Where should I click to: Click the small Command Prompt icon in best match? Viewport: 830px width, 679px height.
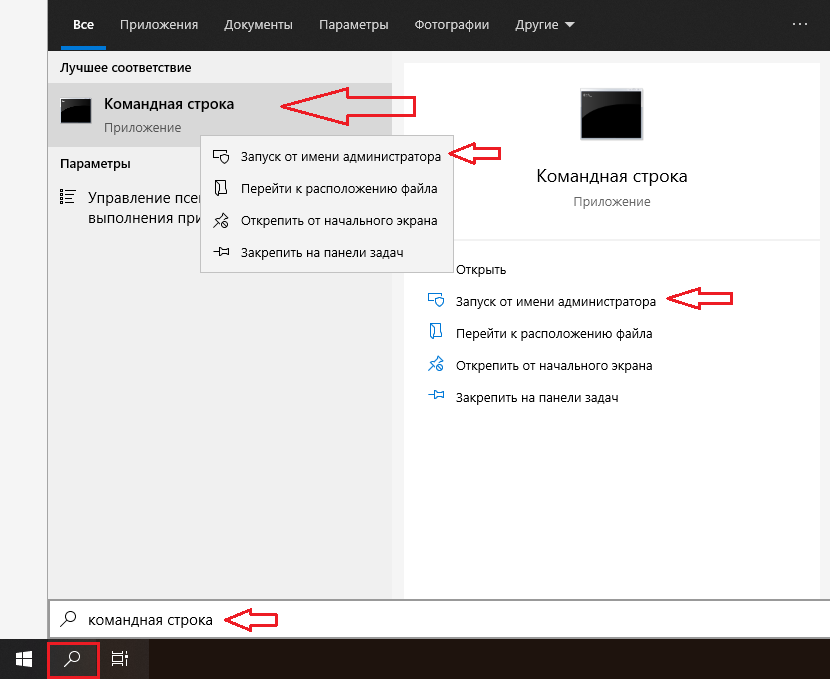(76, 111)
